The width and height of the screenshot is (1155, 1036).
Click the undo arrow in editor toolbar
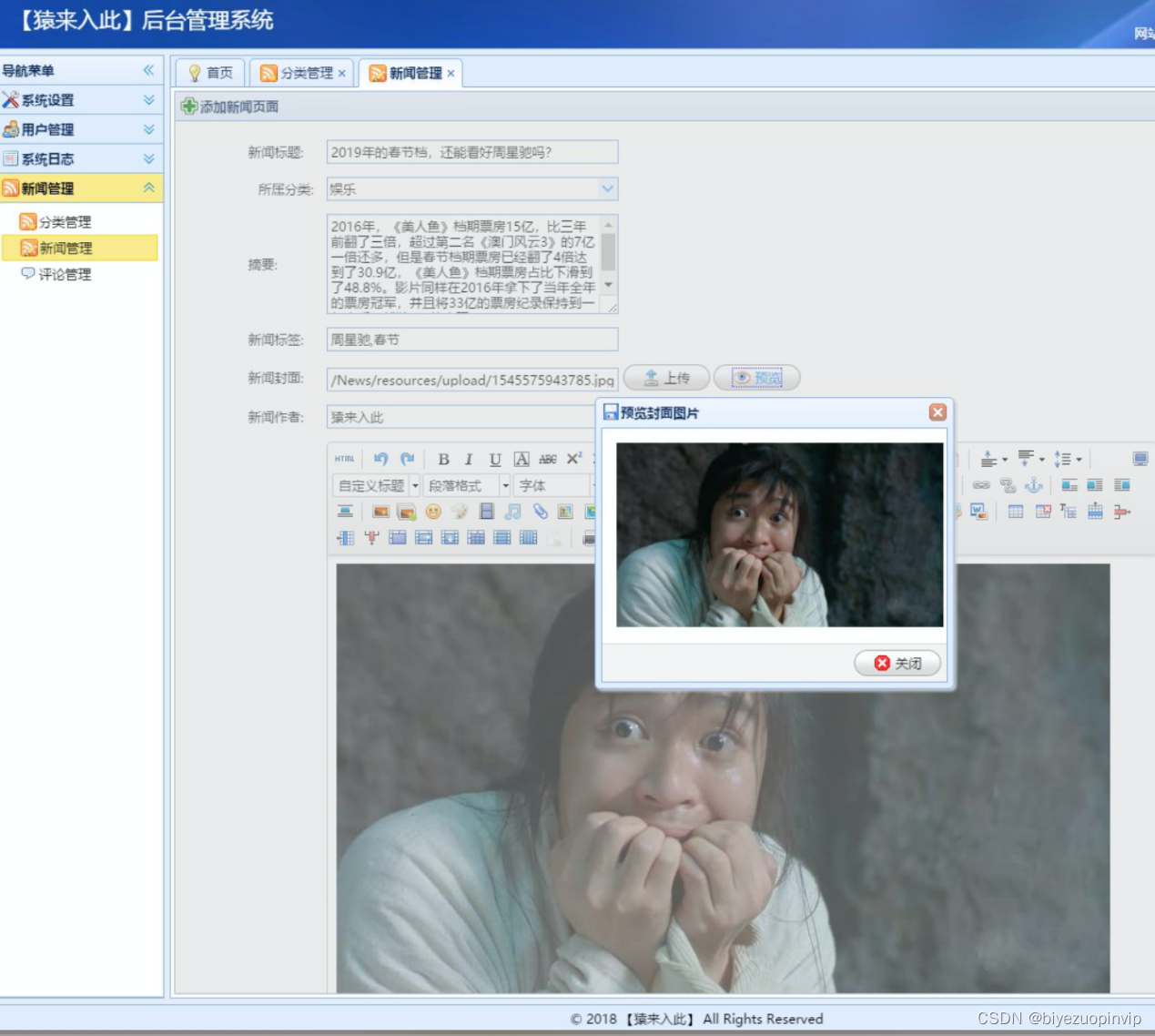point(380,459)
